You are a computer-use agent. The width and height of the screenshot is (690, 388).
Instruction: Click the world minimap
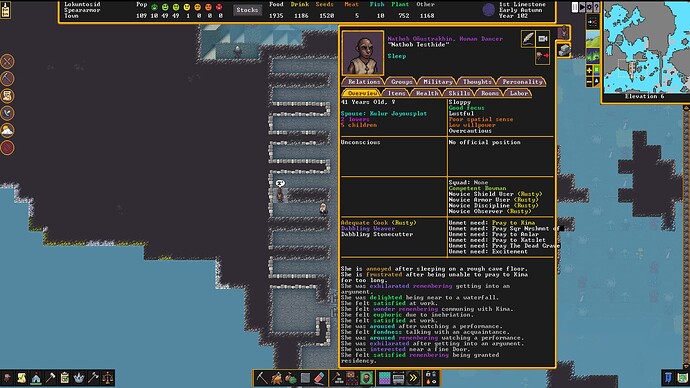646,47
